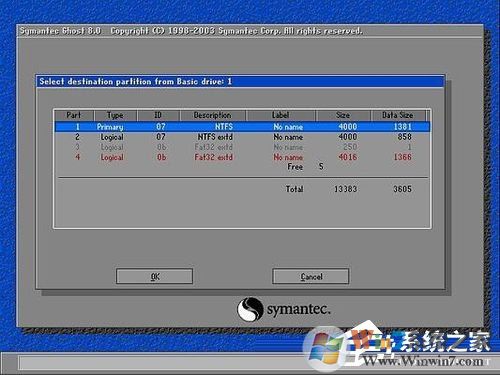Click the OK button
Screen dimensions: 500x375
[154, 276]
